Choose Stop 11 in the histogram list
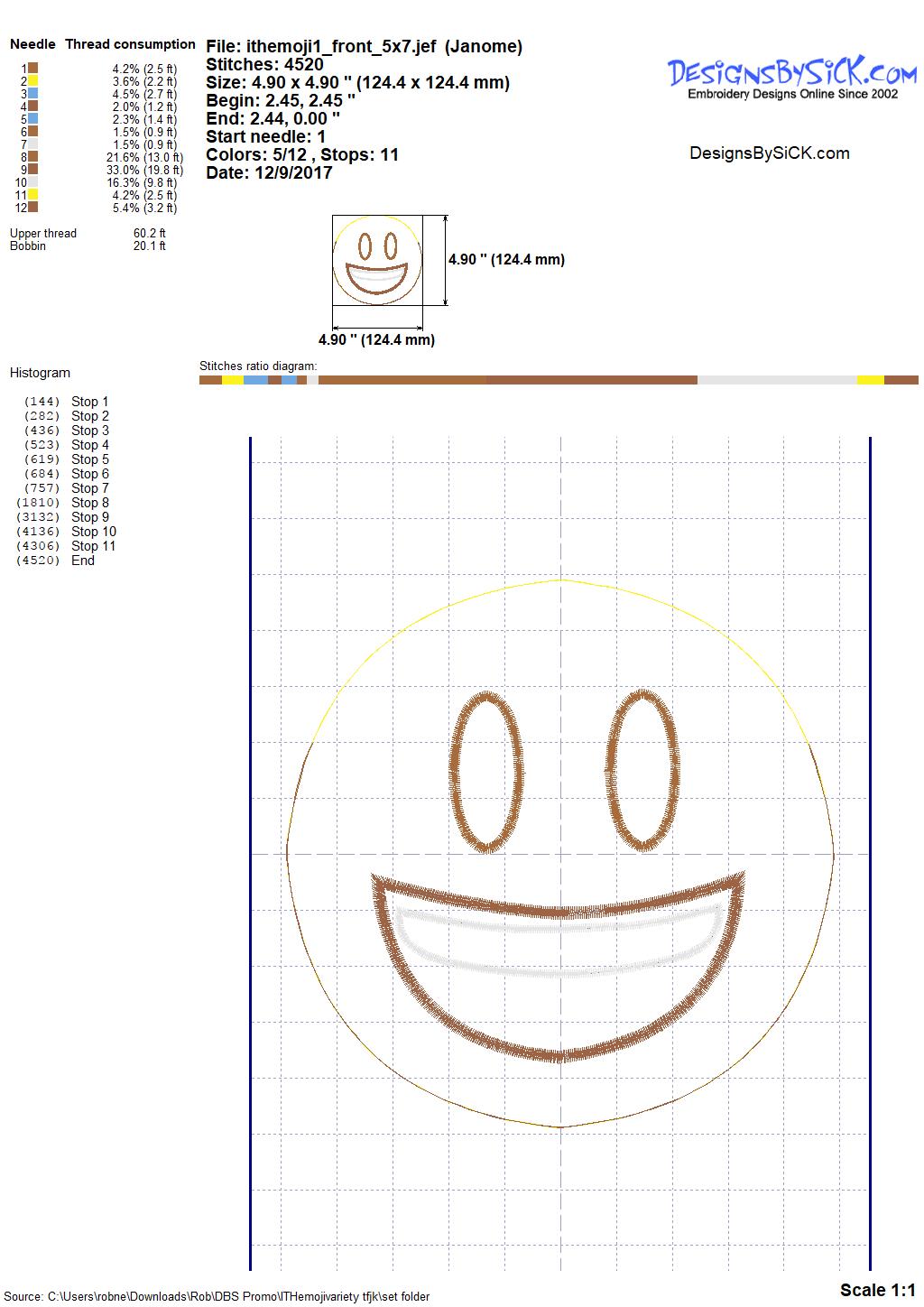This screenshot has height=1307, width=924. click(93, 546)
